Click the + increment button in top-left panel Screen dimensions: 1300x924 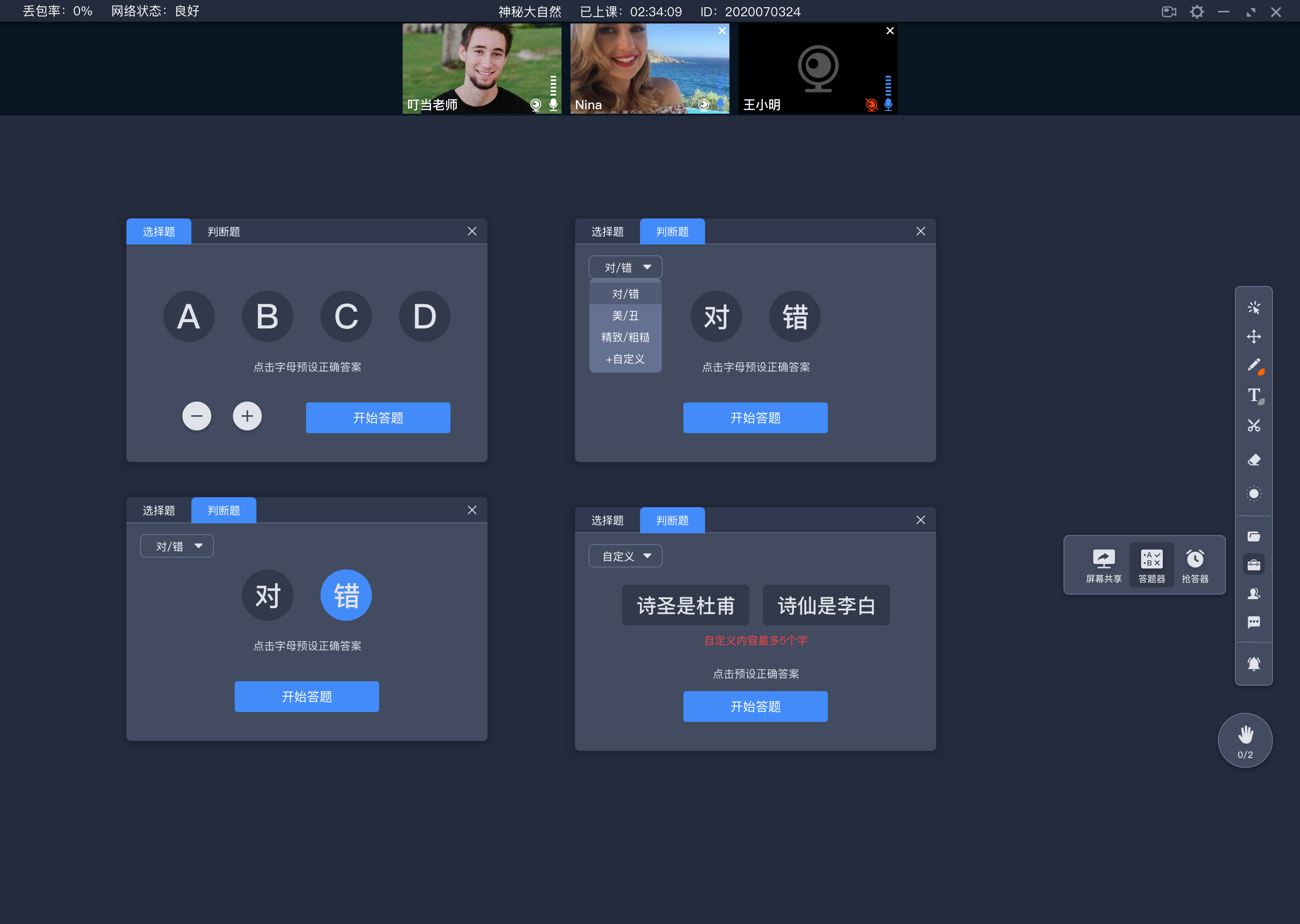[x=247, y=416]
